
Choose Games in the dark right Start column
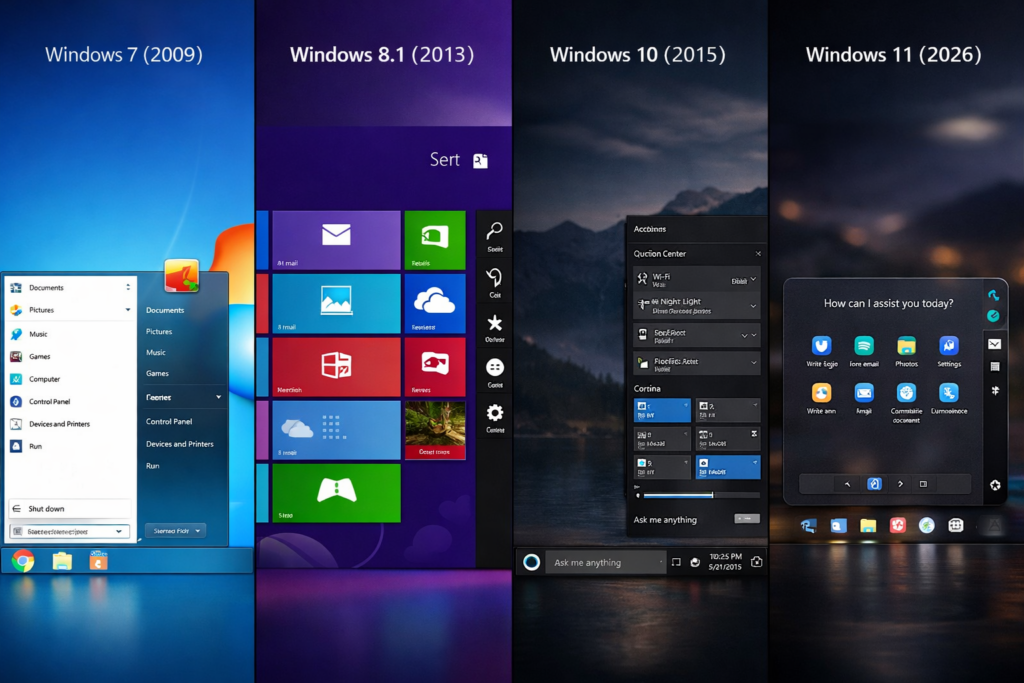(x=157, y=374)
